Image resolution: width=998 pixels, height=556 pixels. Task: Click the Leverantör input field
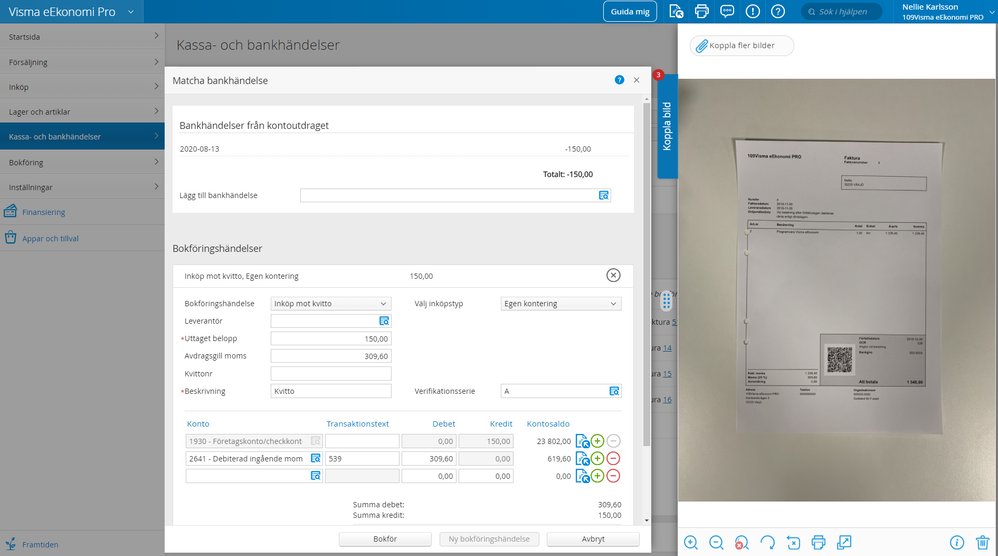[x=323, y=321]
